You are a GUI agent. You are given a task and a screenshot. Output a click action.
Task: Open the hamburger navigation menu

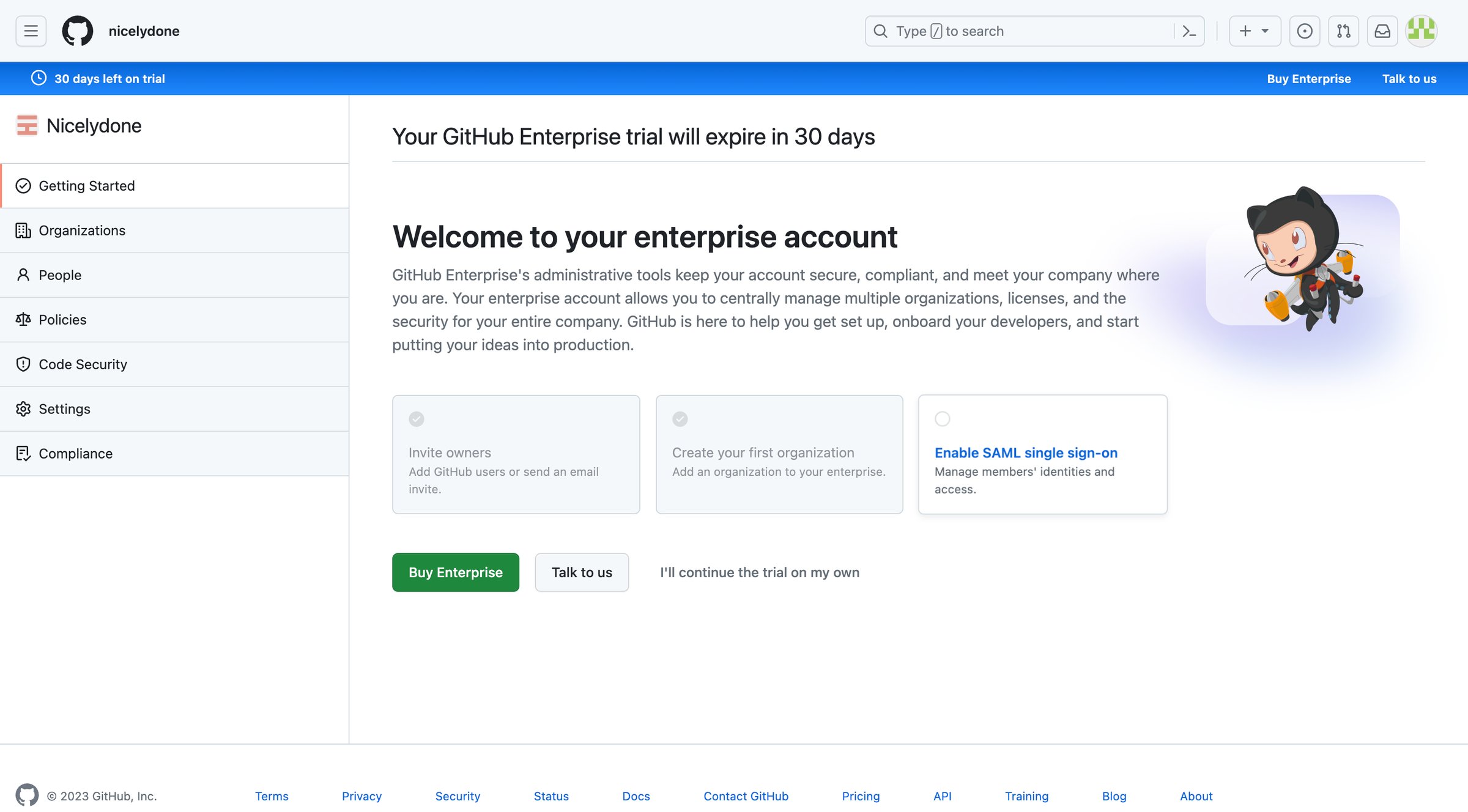click(31, 31)
